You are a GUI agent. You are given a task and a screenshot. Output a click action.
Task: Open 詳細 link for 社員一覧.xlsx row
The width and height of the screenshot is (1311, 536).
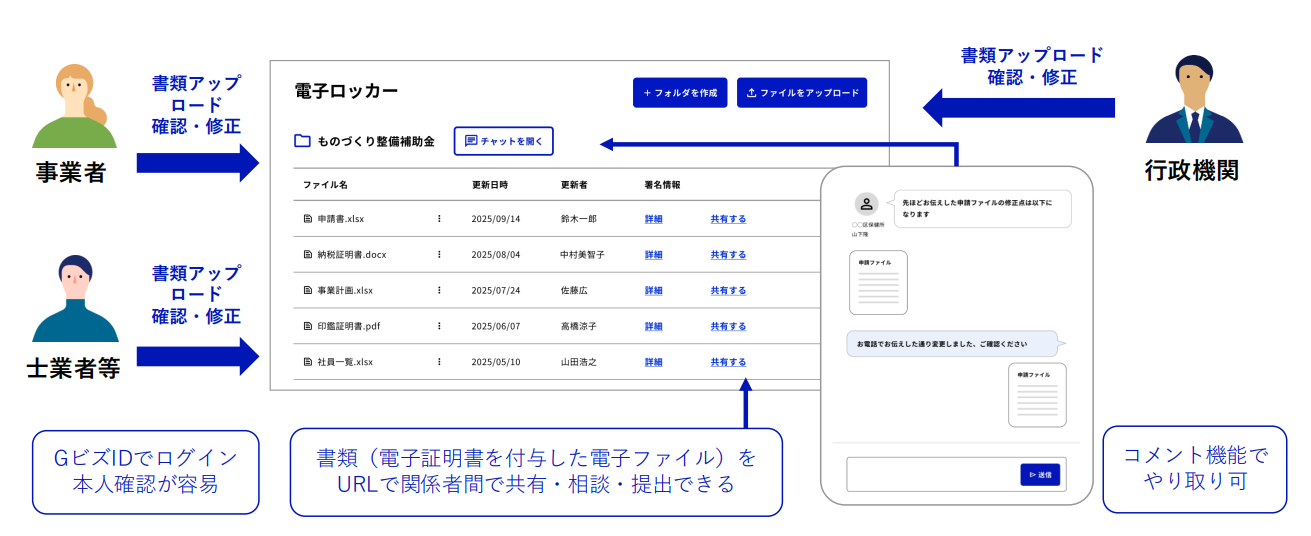[654, 362]
